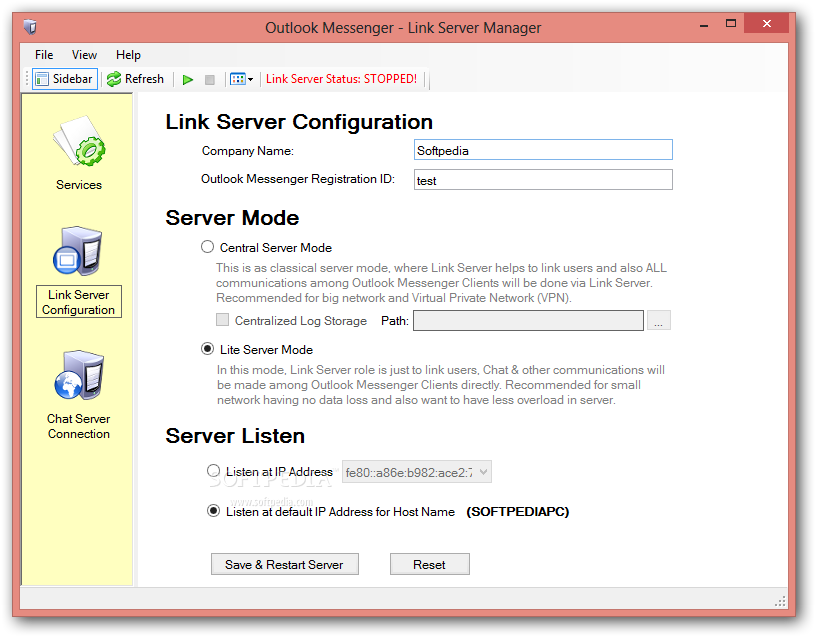Click the Registration ID field

[x=543, y=180]
